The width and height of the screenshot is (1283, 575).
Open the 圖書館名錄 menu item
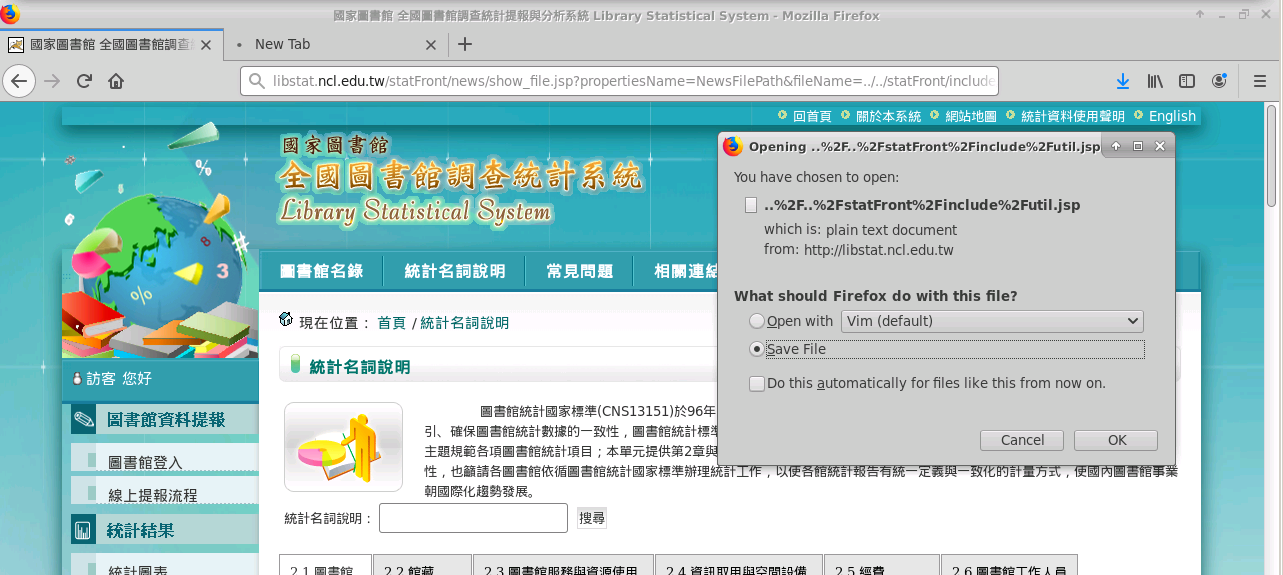[322, 271]
